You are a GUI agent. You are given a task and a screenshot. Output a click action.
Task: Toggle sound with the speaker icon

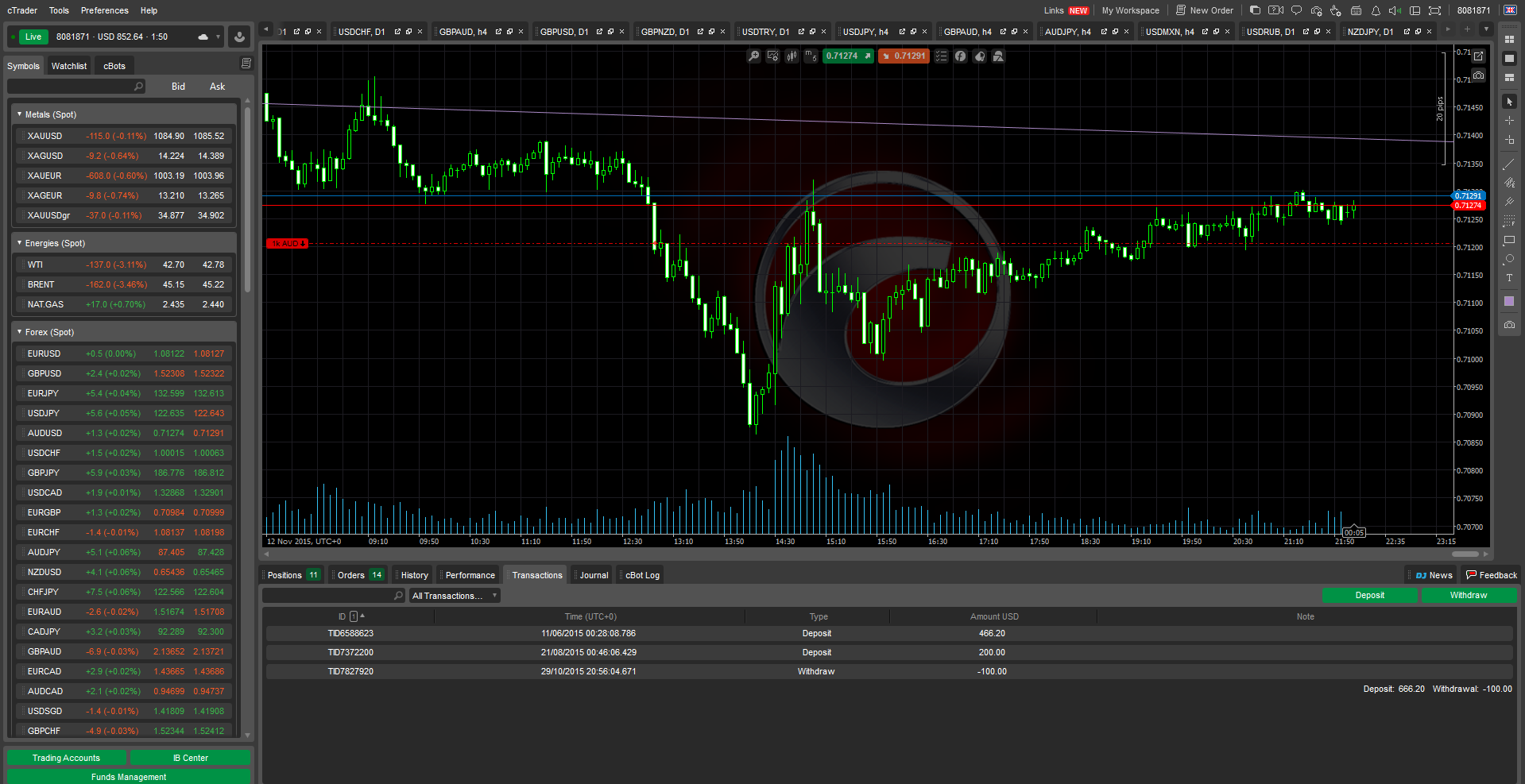tap(1395, 10)
